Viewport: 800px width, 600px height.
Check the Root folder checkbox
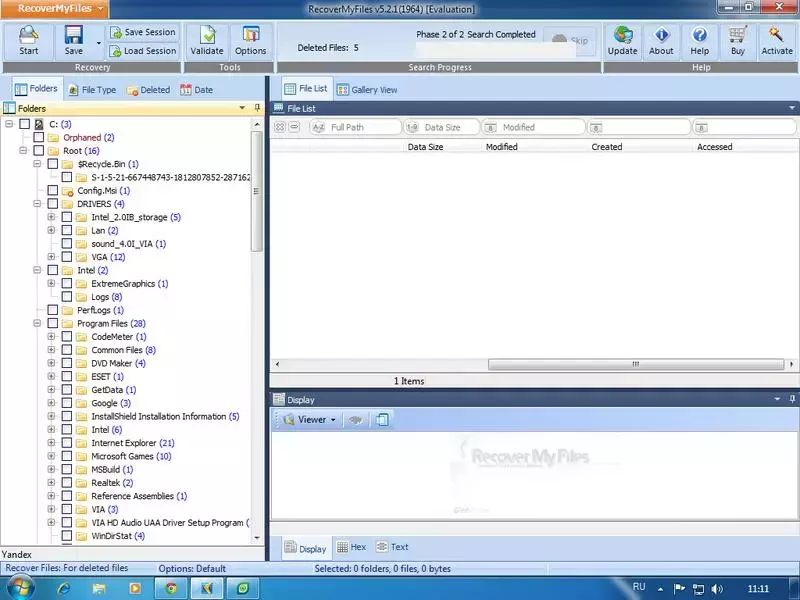click(39, 151)
